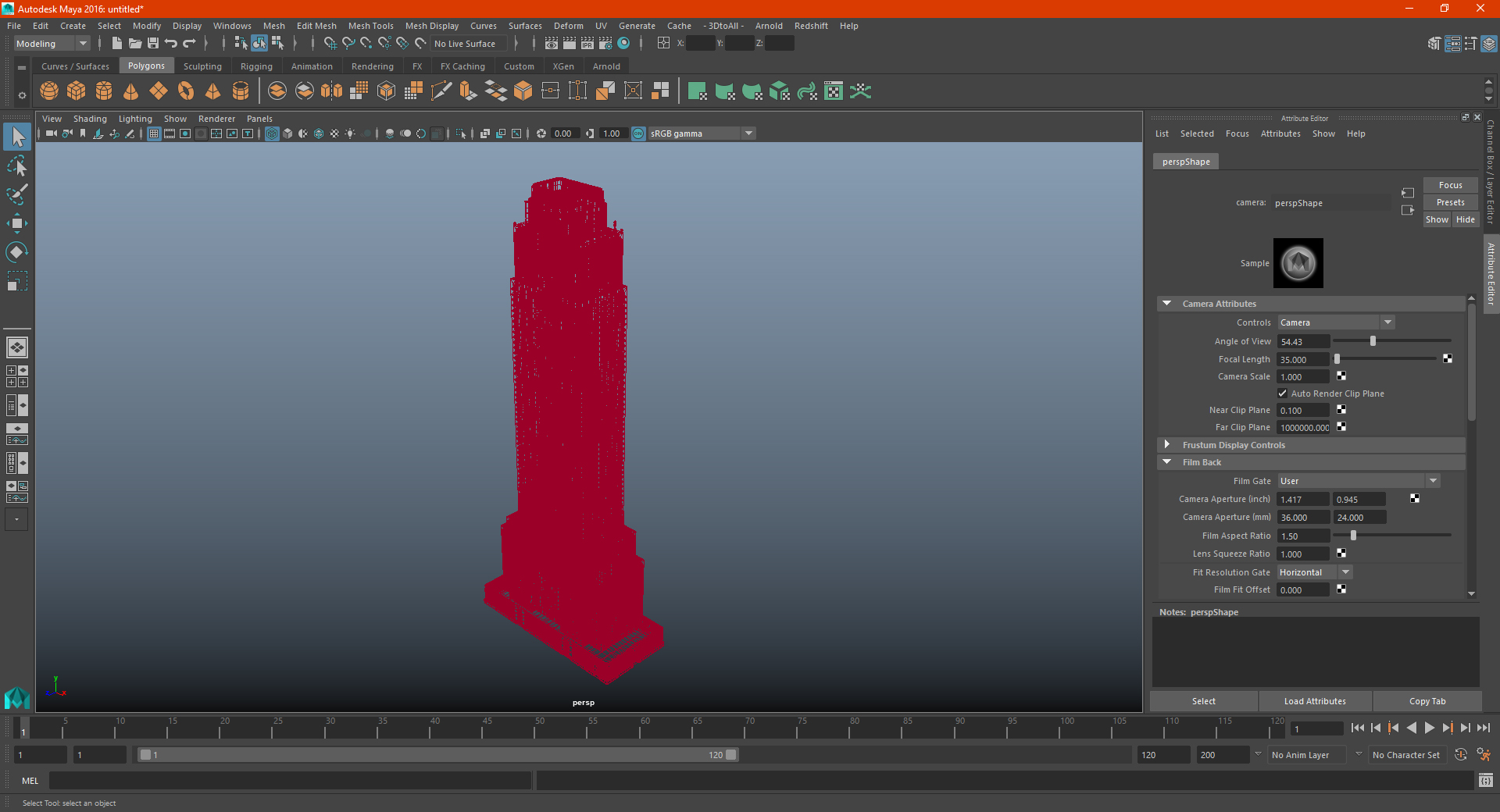The height and width of the screenshot is (812, 1500).
Task: Switch to the Rigging shelf tab
Action: 256,66
